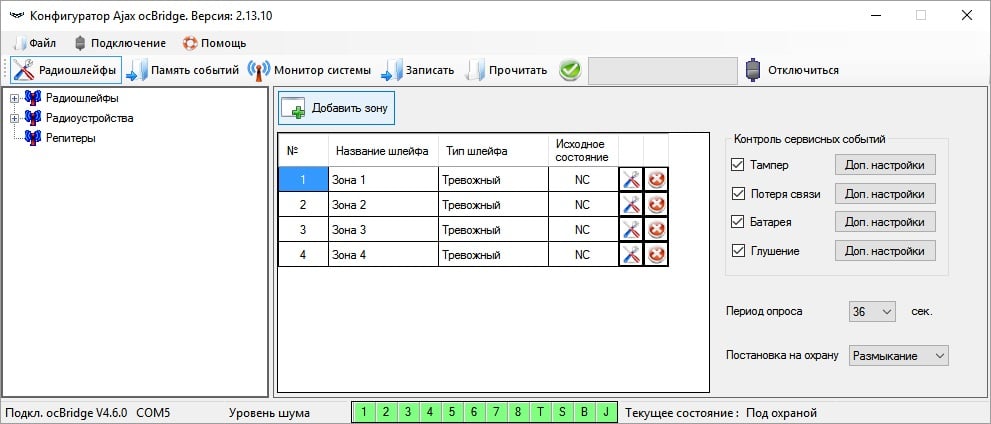Expand the Радиоустройства tree node
This screenshot has height=424, width=991.
pos(15,118)
